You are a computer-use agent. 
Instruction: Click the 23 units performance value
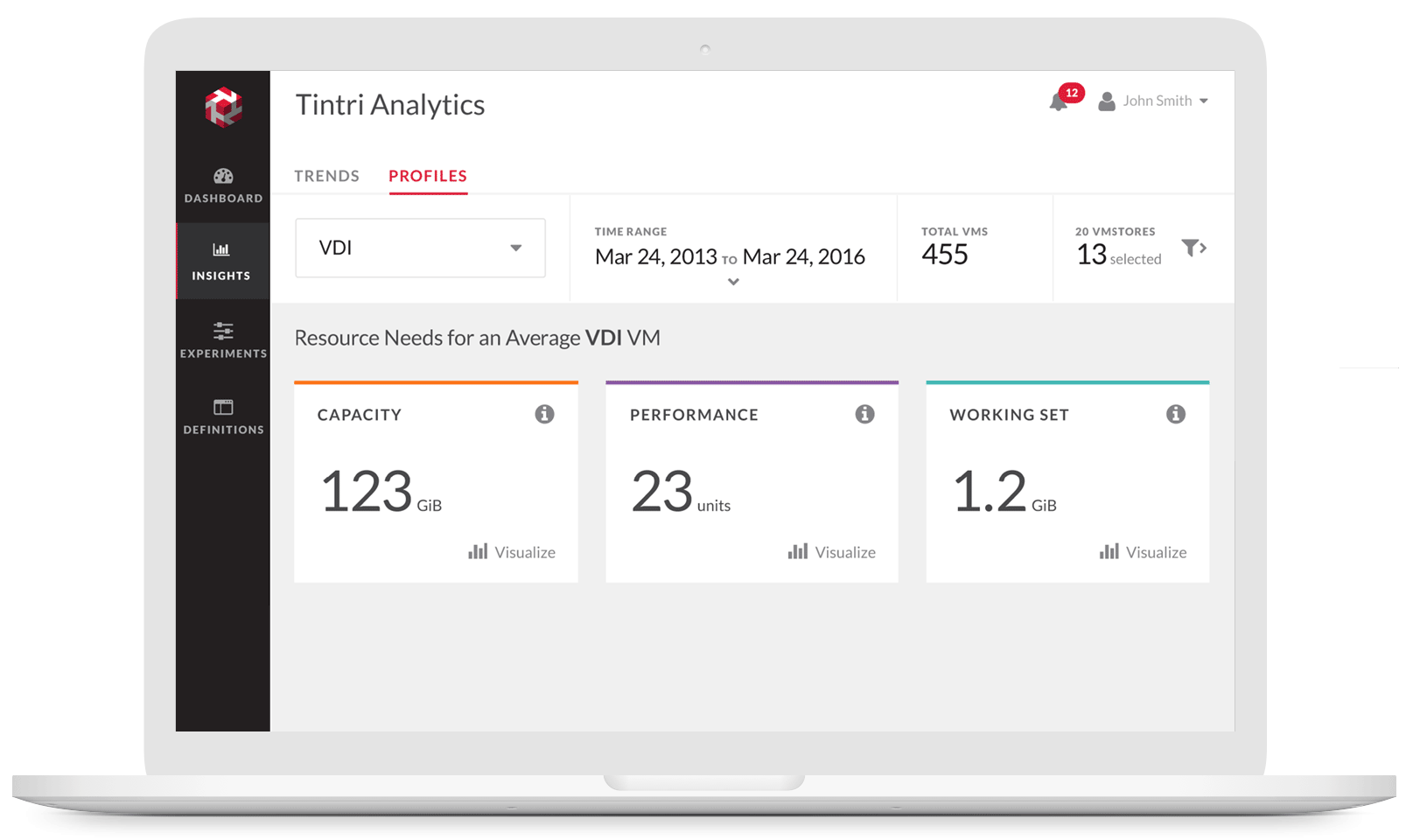[x=681, y=491]
